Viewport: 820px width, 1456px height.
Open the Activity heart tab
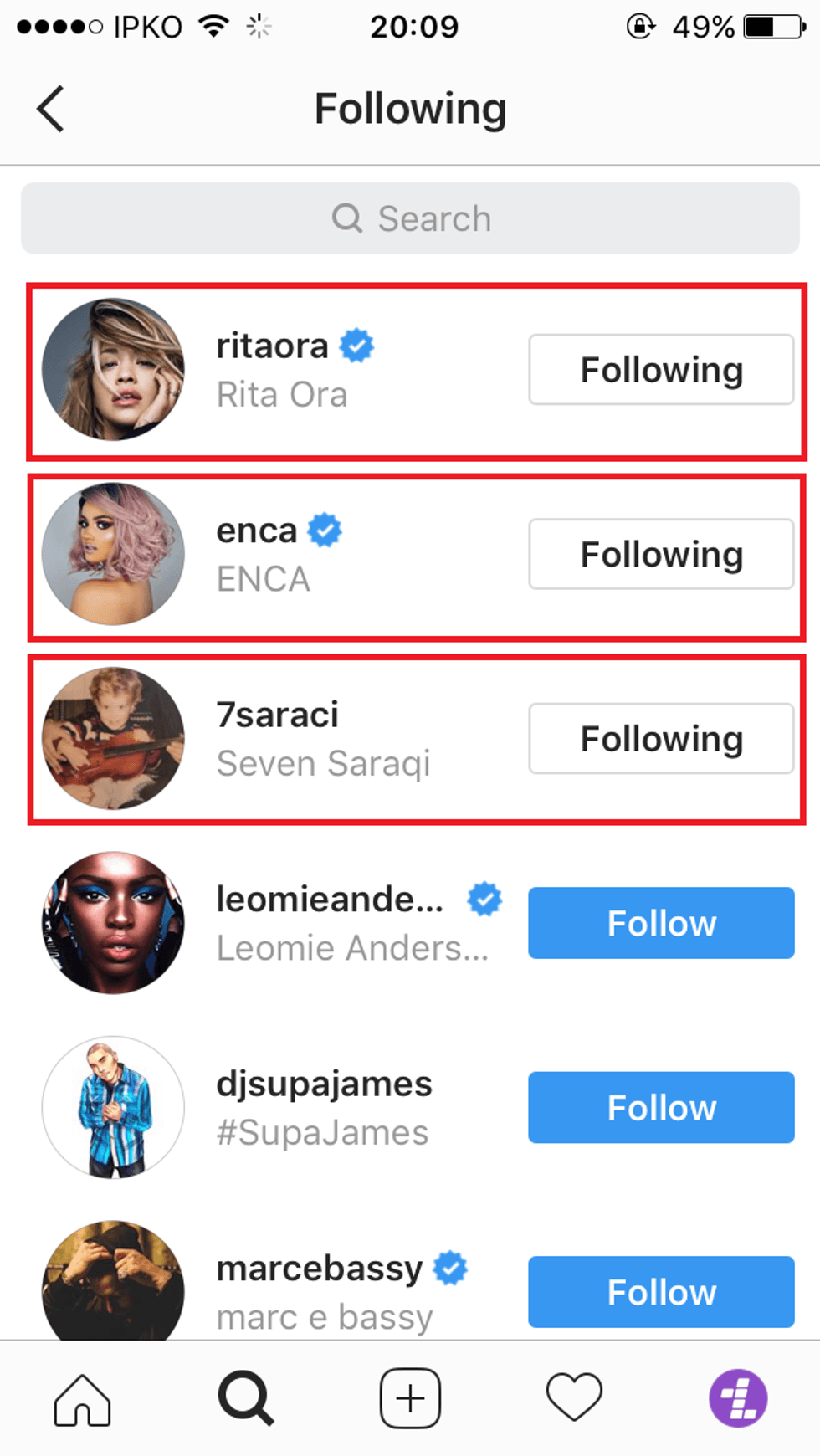tap(574, 1397)
